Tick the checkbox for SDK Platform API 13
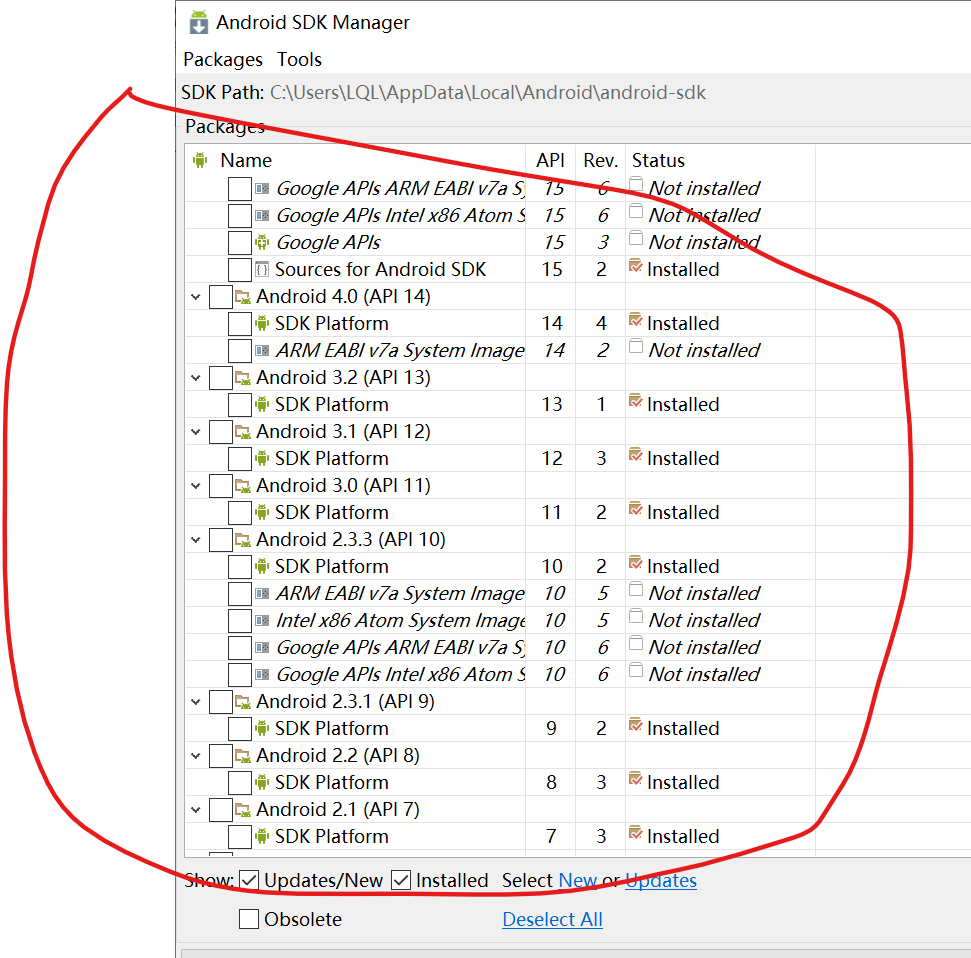 coord(240,404)
